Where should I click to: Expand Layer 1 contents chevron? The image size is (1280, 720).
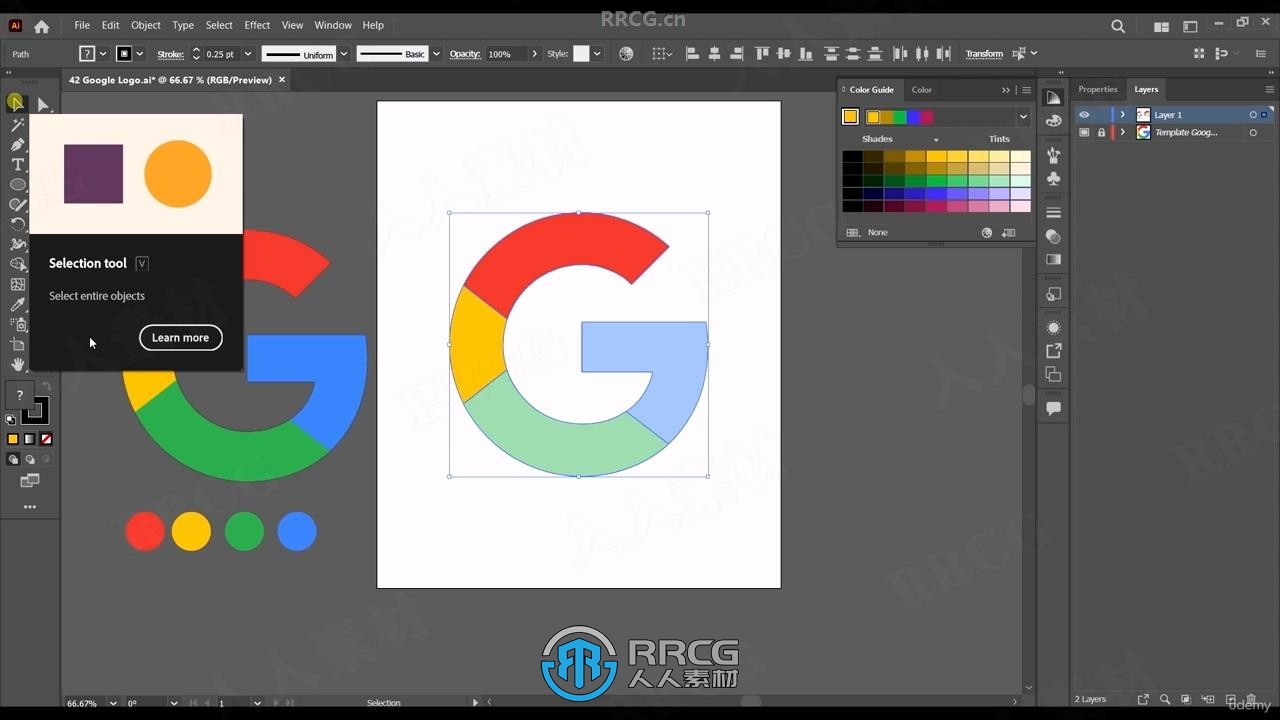(x=1123, y=115)
